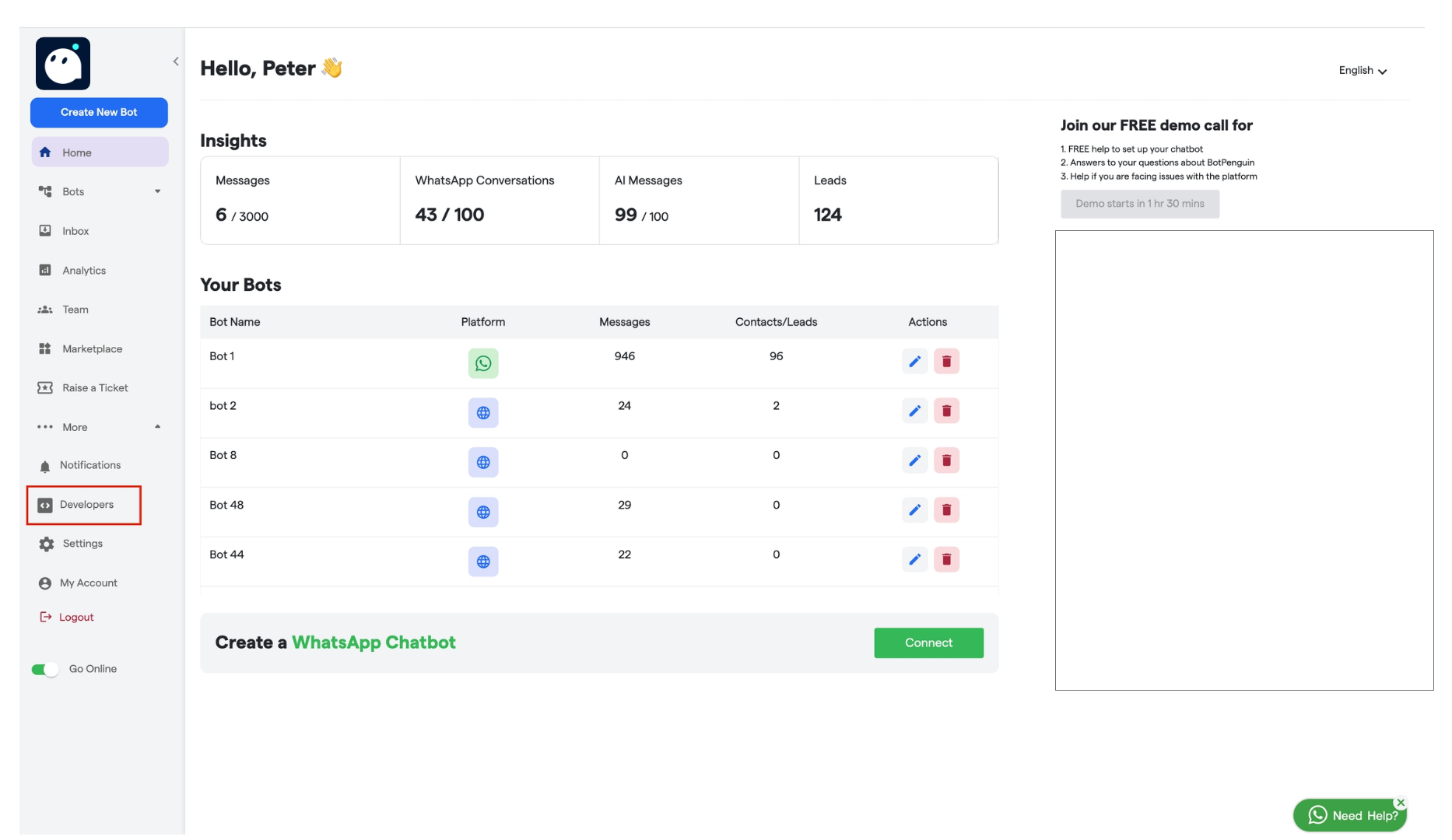The height and width of the screenshot is (840, 1452).
Task: Collapse the sidebar using the chevron arrow
Action: (175, 61)
